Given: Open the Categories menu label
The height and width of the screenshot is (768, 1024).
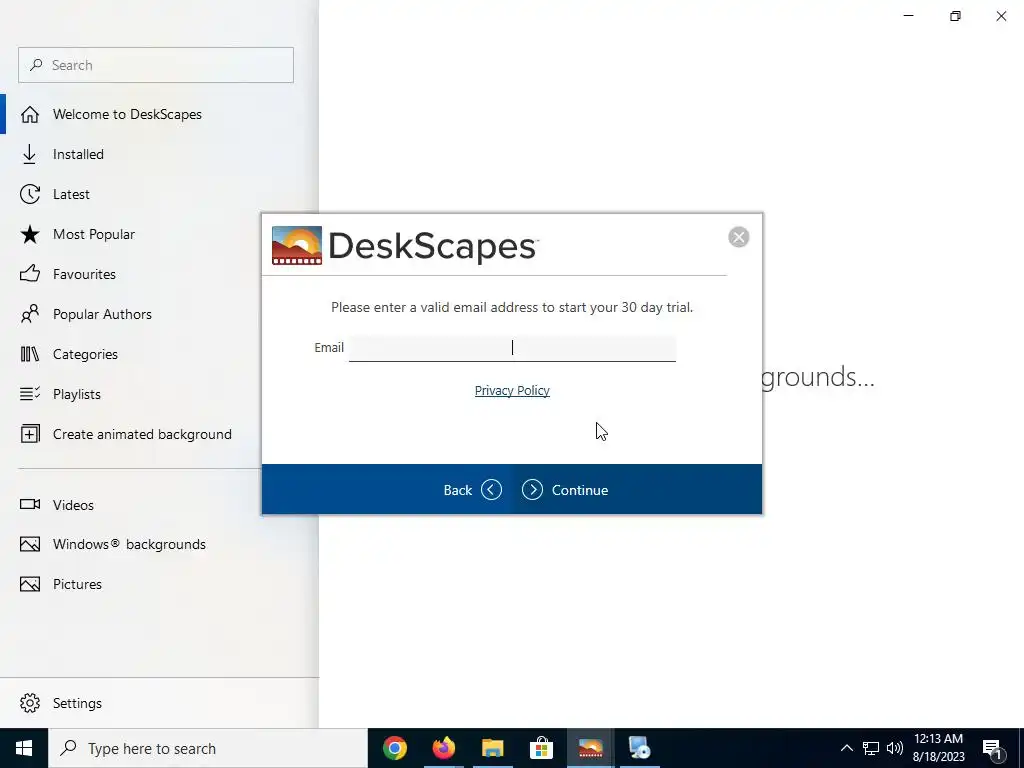Looking at the screenshot, I should pyautogui.click(x=86, y=354).
